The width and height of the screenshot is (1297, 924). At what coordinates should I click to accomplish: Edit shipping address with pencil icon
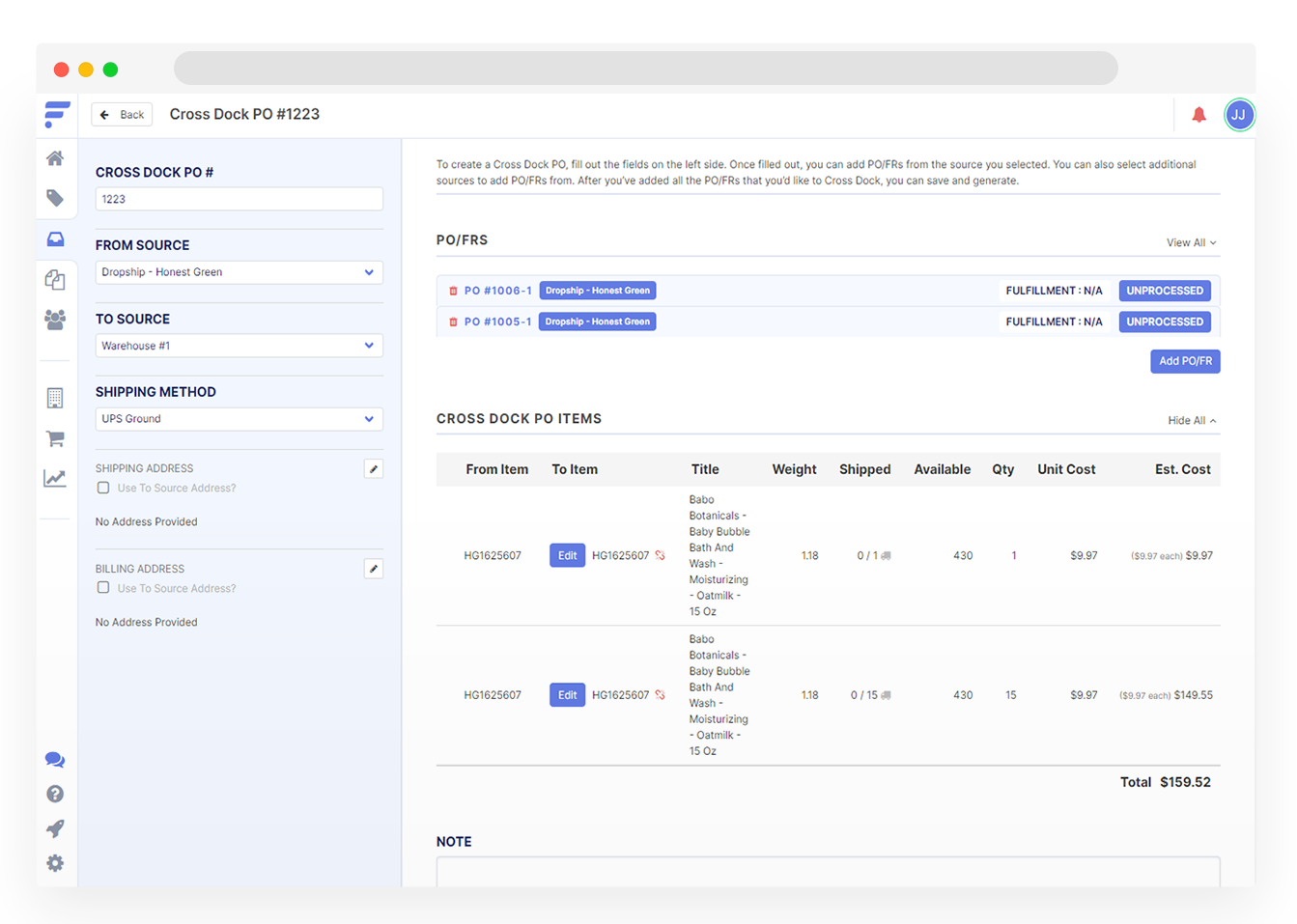[374, 469]
